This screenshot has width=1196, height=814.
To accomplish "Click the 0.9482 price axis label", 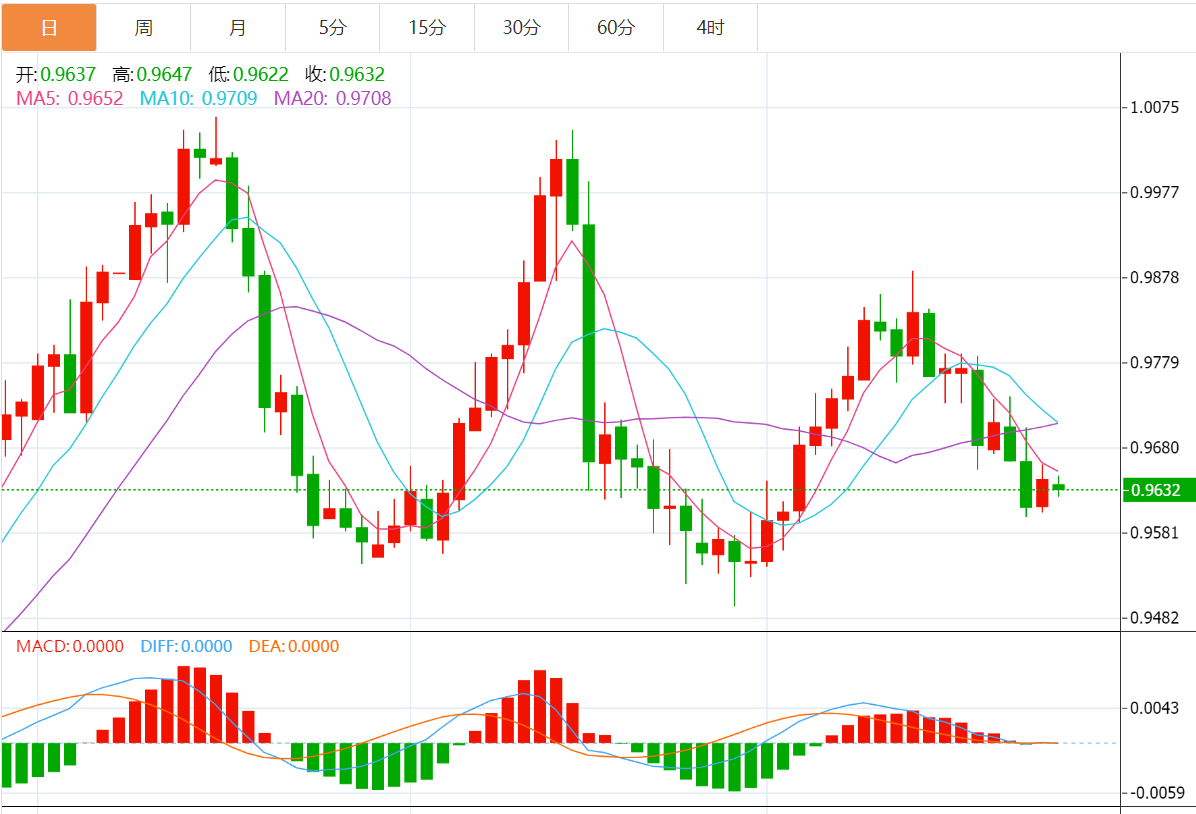I will (1154, 618).
